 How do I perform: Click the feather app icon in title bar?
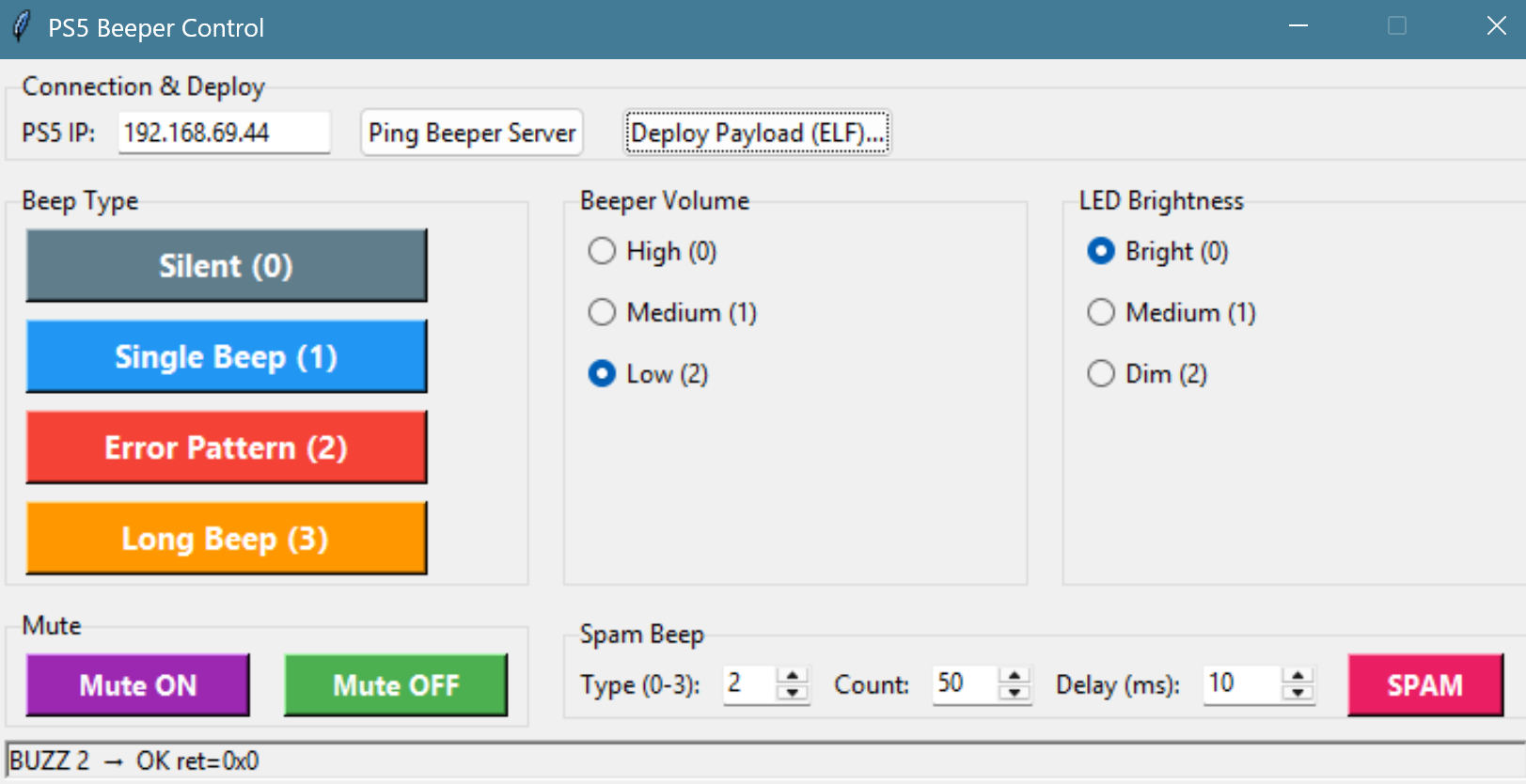click(x=21, y=27)
